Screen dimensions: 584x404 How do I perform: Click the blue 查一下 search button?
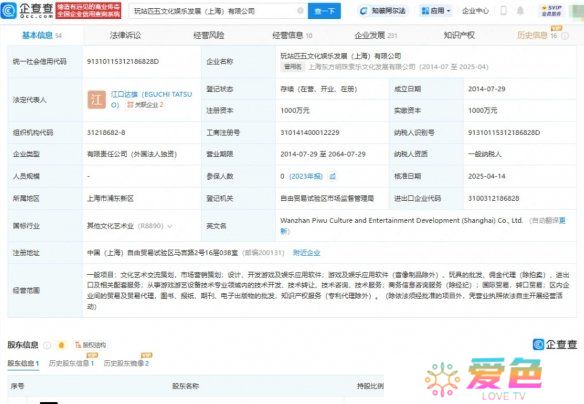tap(324, 11)
